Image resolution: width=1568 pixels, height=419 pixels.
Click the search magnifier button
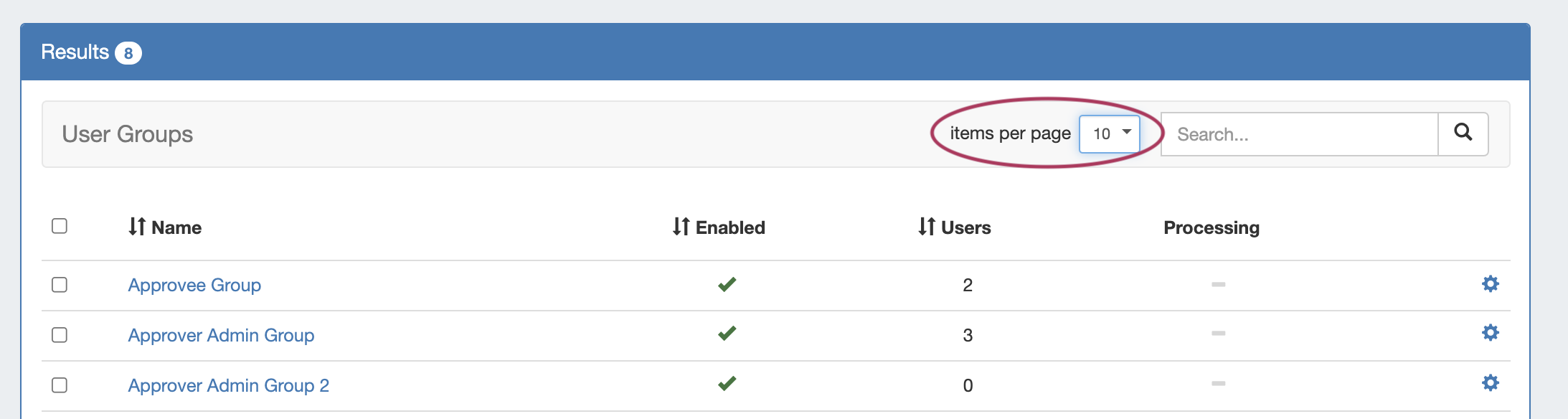point(1463,133)
